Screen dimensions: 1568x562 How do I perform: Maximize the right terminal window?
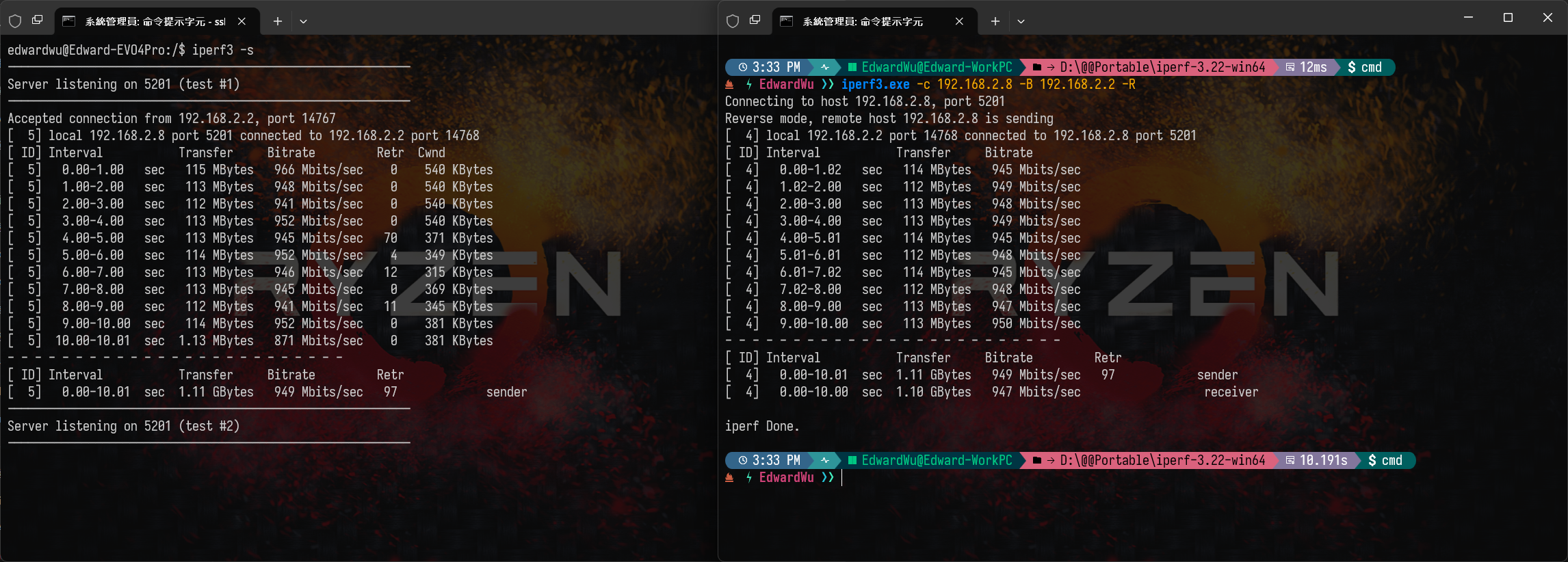1508,18
